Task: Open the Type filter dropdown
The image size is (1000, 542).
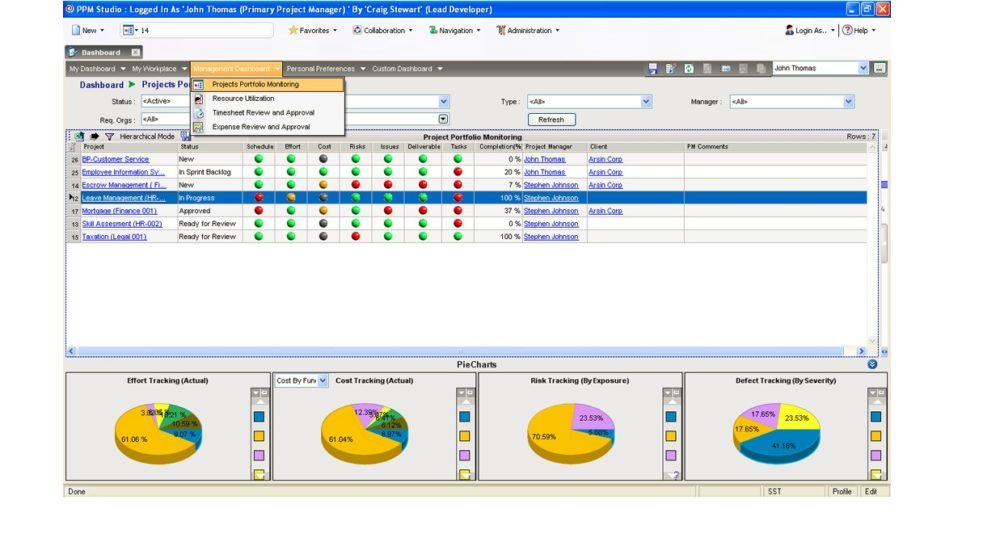Action: 646,102
